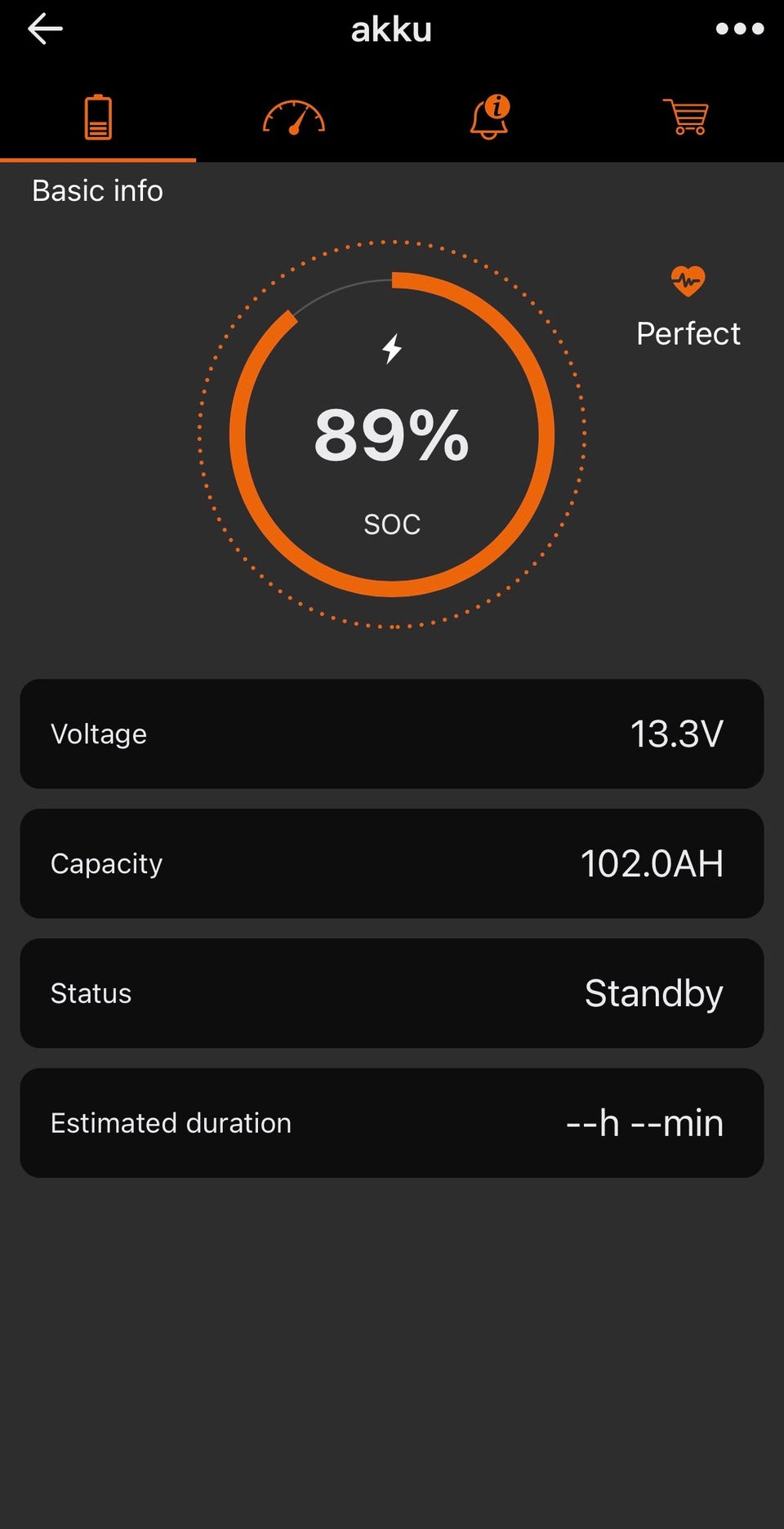Tap the Perfect health label

tap(688, 333)
